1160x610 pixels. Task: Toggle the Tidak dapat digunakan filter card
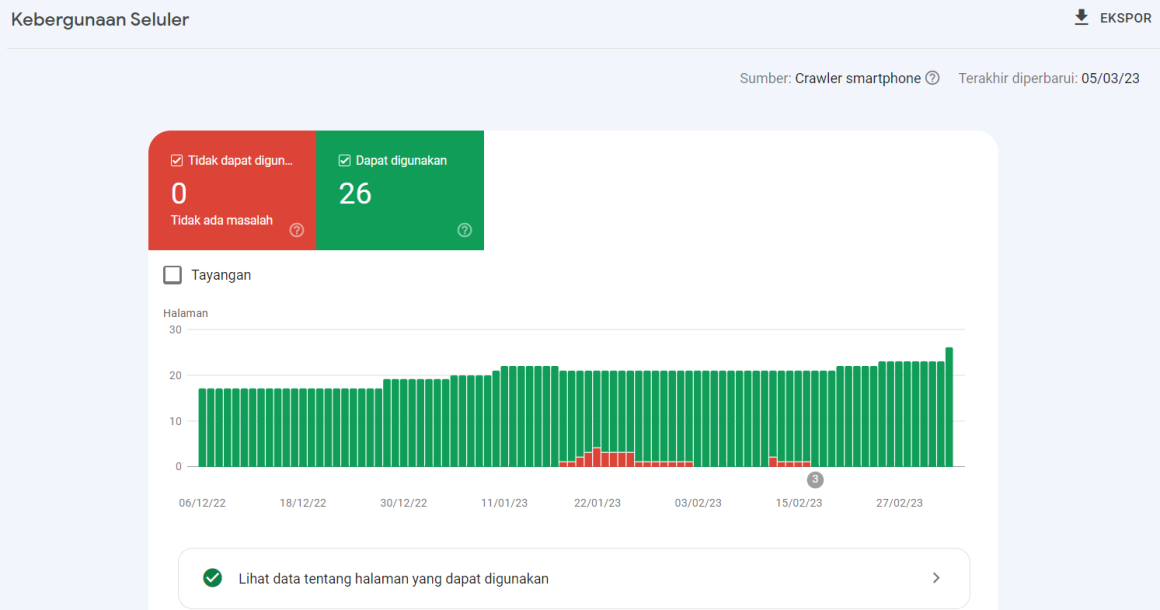pos(232,190)
